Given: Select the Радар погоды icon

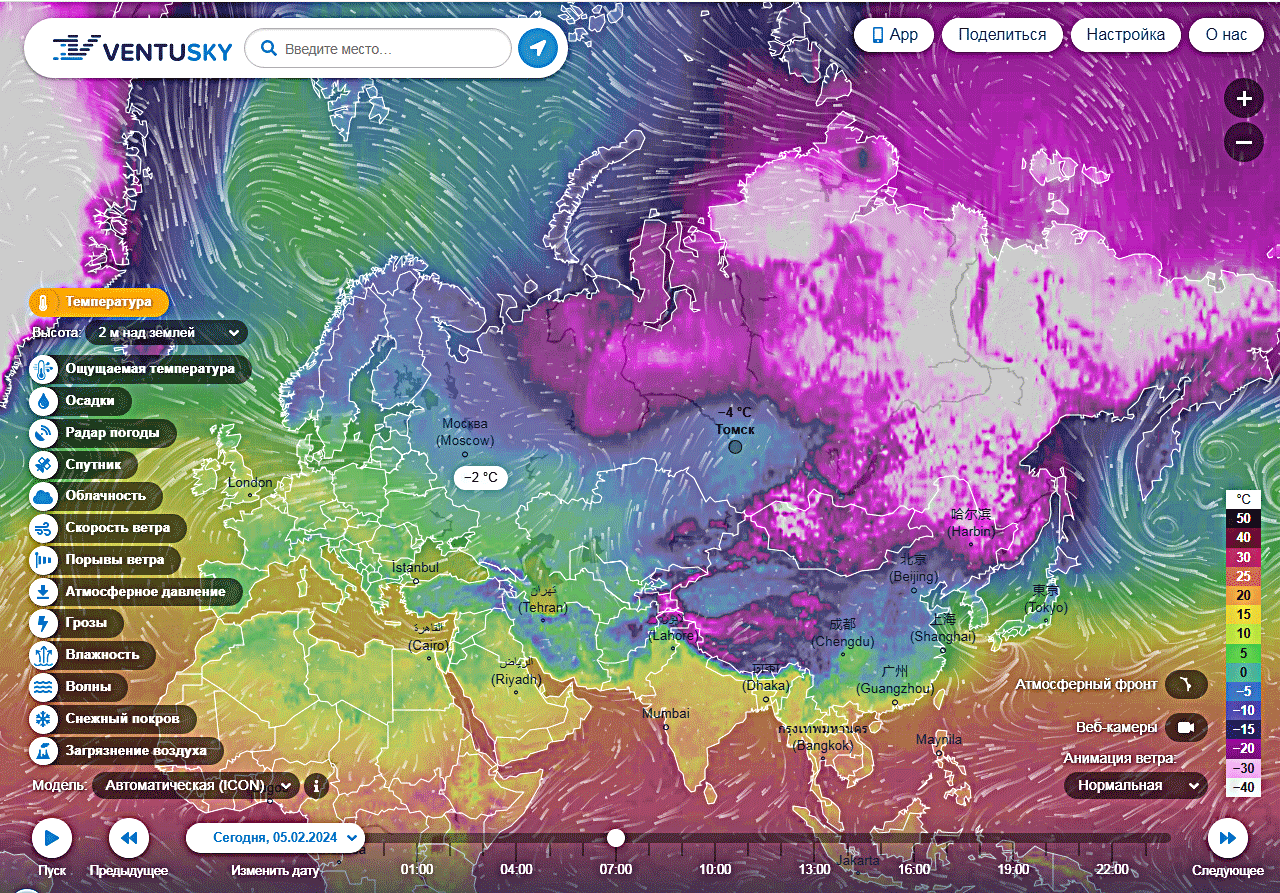Looking at the screenshot, I should [x=44, y=433].
